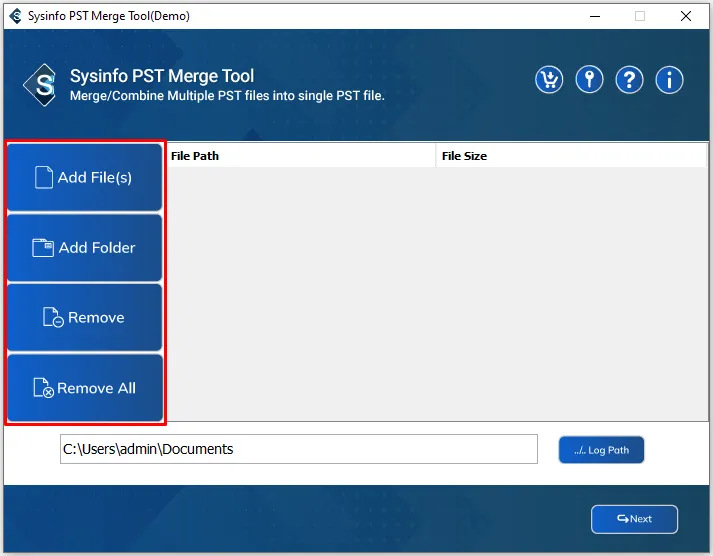Click Remove to delete selected file
713x556 pixels.
[x=85, y=318]
